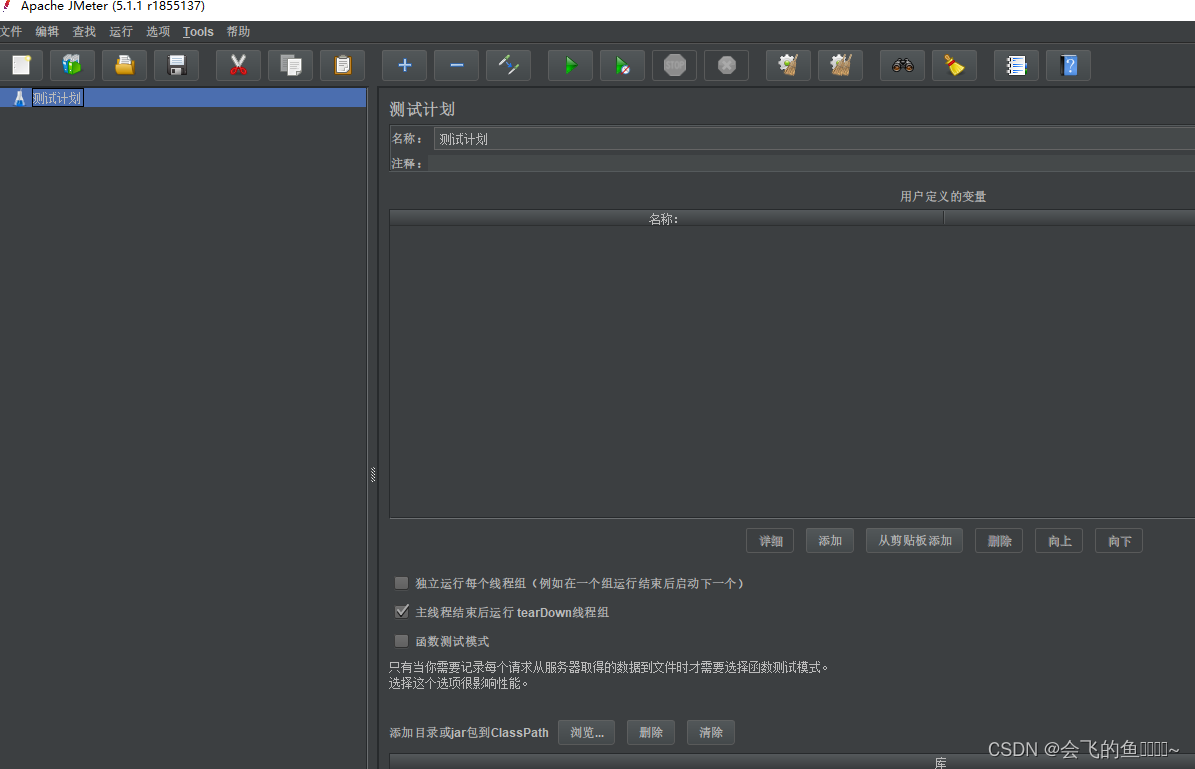Image resolution: width=1195 pixels, height=769 pixels.
Task: Paste from clipboard
Action: coord(342,65)
